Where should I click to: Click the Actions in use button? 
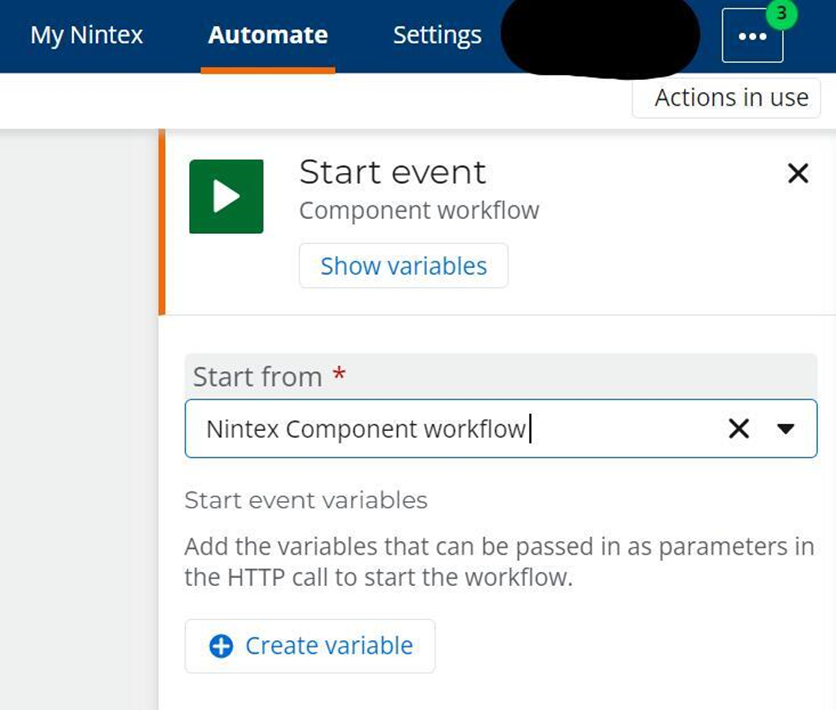point(726,98)
